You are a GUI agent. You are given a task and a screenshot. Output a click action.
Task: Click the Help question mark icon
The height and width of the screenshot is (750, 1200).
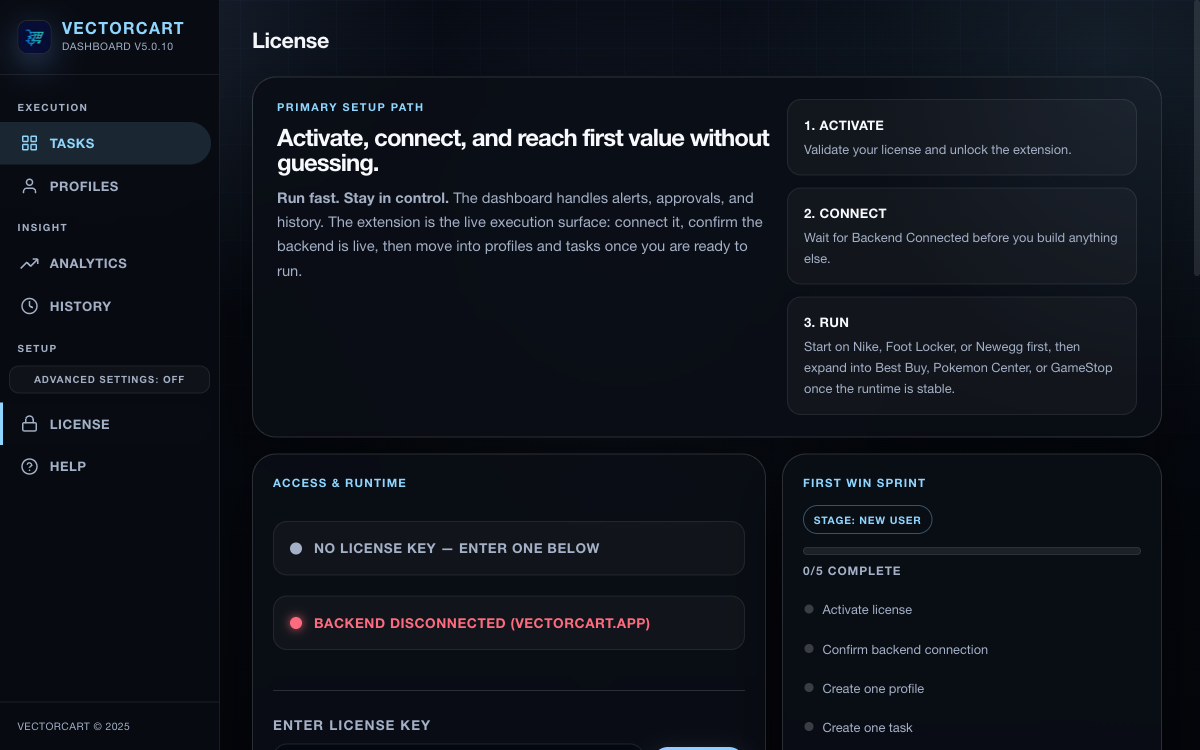pos(28,466)
